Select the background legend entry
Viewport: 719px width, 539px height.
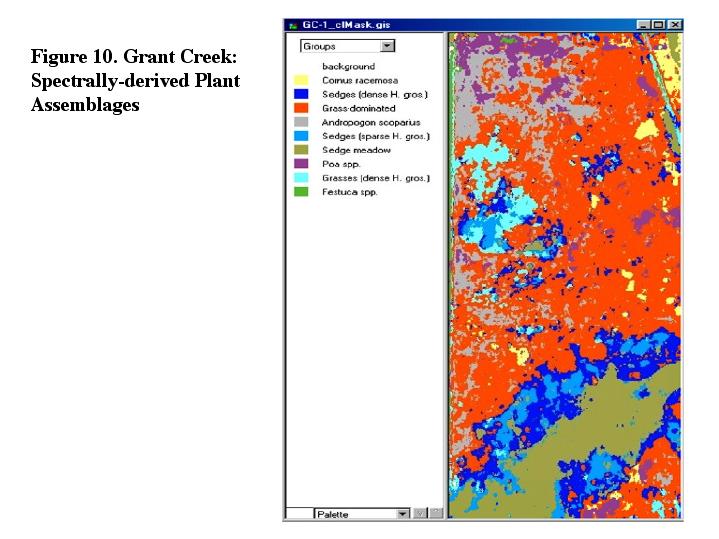click(348, 66)
